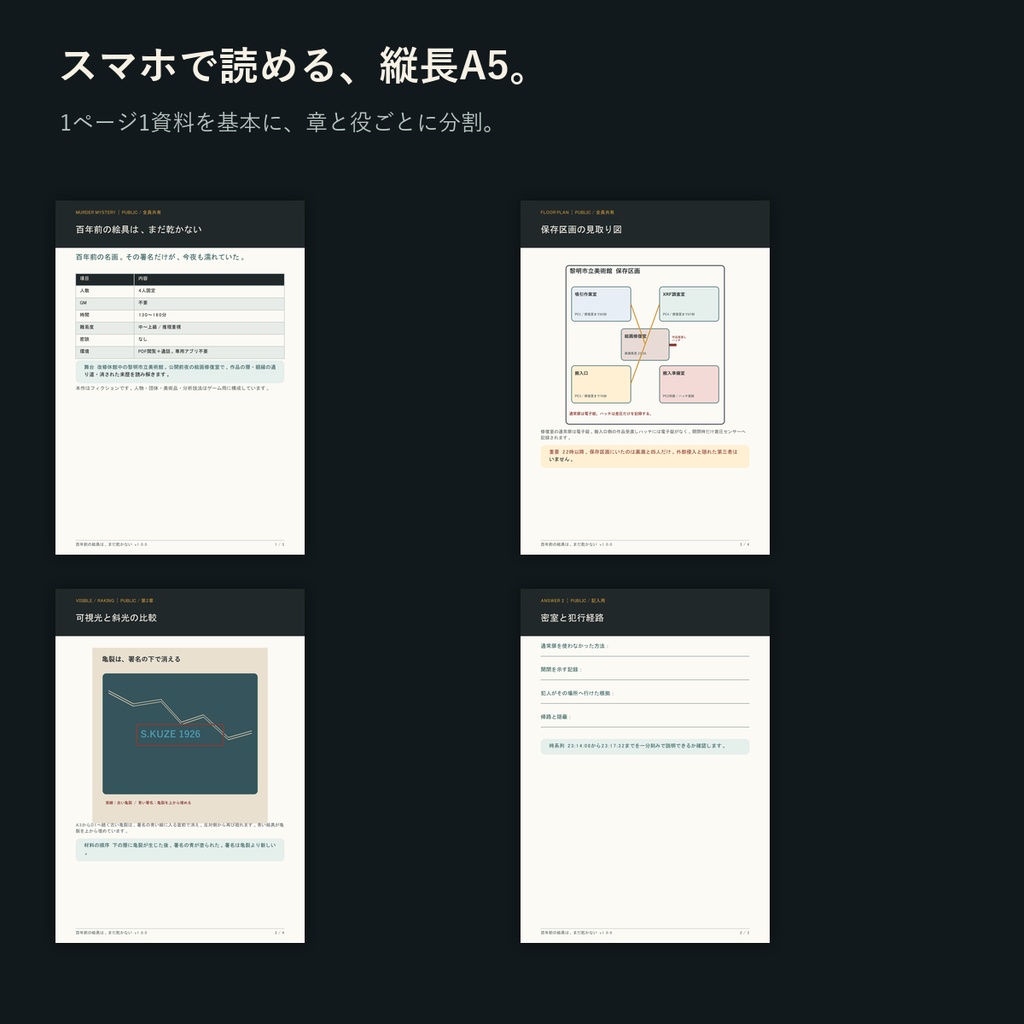Click the 犯人がその場所へ行けた根拠 answer line

(645, 695)
